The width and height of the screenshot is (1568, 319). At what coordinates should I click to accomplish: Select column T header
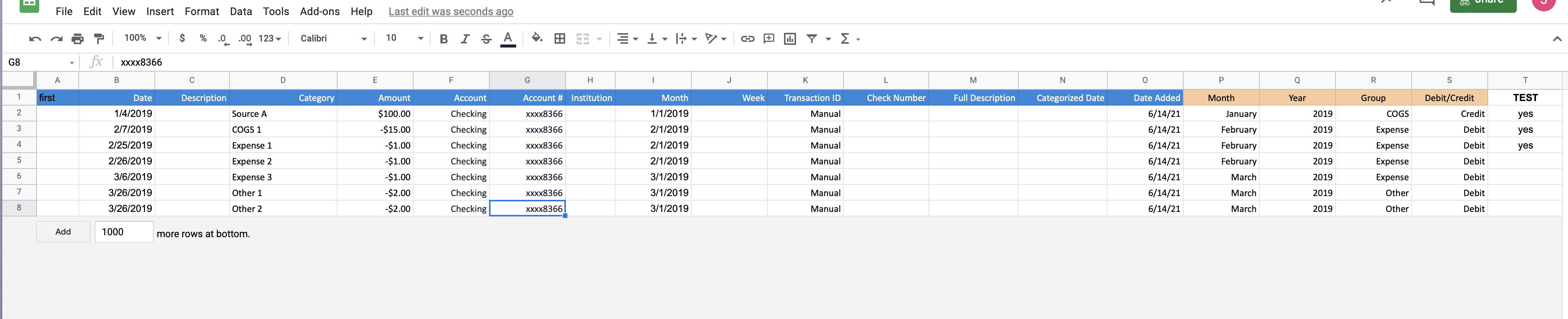point(1525,80)
